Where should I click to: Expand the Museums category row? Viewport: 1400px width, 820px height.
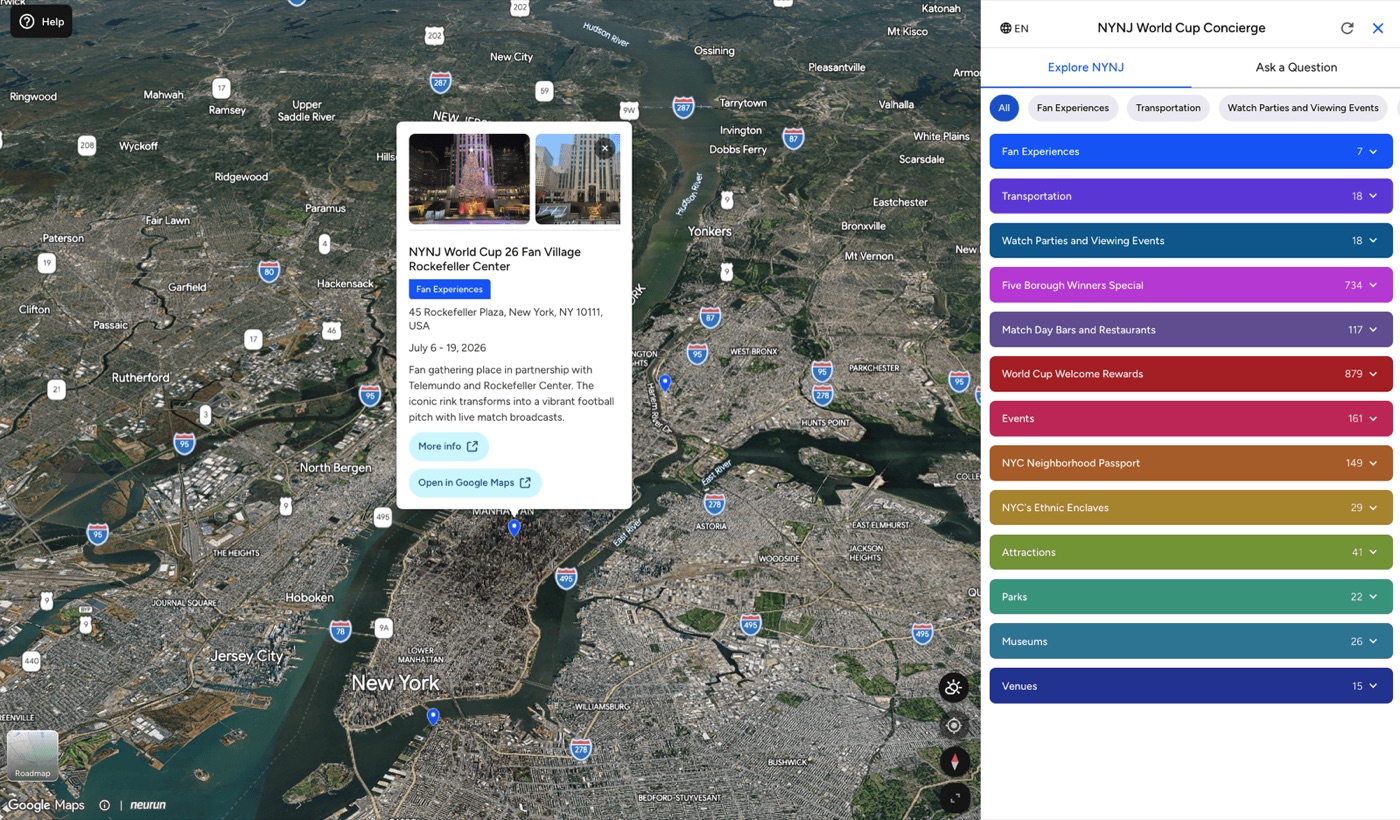click(x=1191, y=641)
